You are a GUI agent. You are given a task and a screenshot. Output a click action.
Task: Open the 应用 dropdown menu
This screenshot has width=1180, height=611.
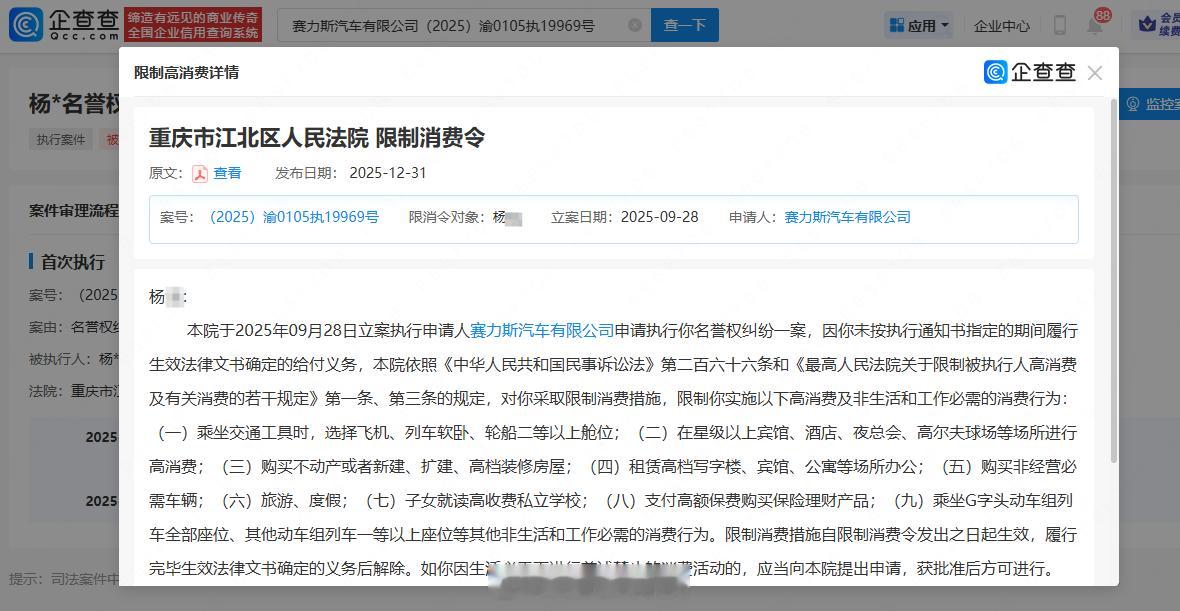(x=920, y=26)
